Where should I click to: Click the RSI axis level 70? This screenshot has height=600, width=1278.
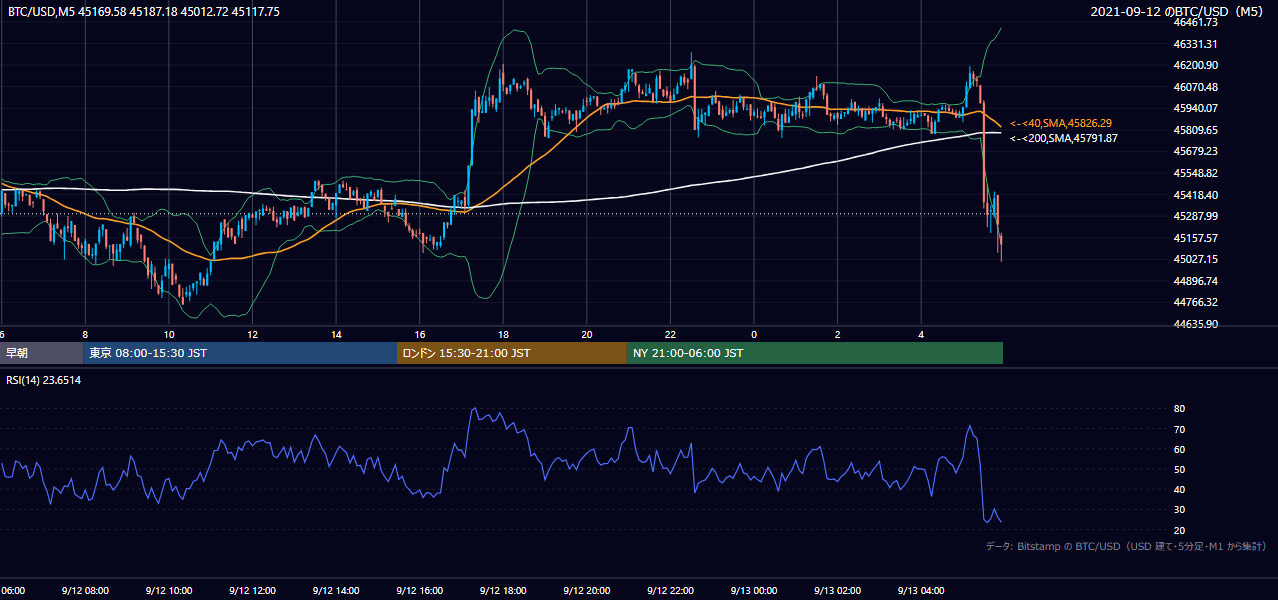click(1179, 429)
